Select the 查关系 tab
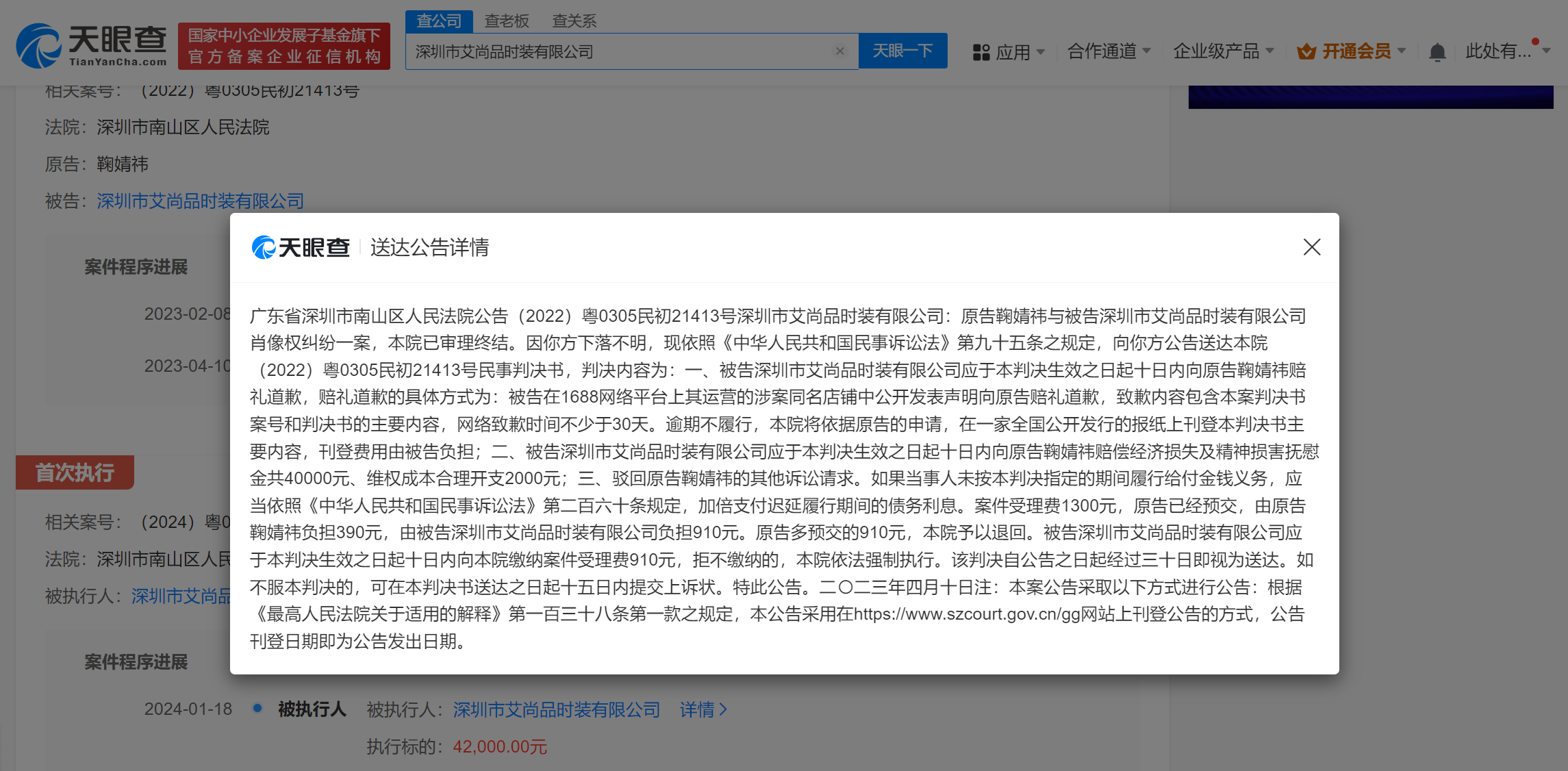 tap(573, 21)
